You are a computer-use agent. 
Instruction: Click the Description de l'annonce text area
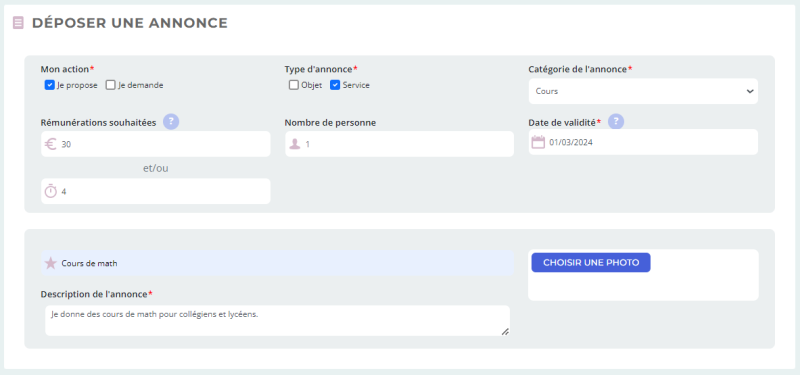(x=278, y=320)
